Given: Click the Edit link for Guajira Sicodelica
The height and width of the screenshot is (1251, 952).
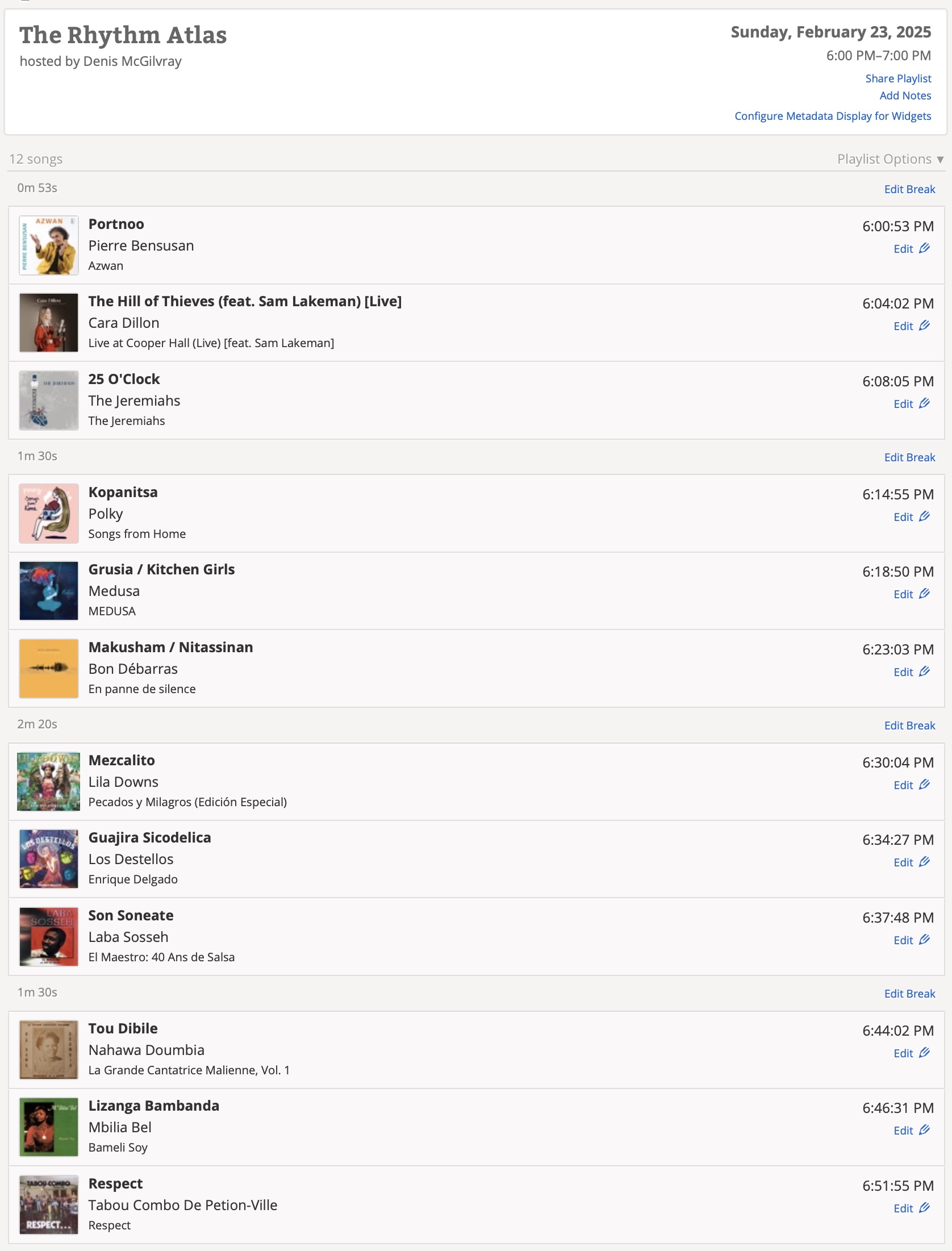Looking at the screenshot, I should click(903, 862).
